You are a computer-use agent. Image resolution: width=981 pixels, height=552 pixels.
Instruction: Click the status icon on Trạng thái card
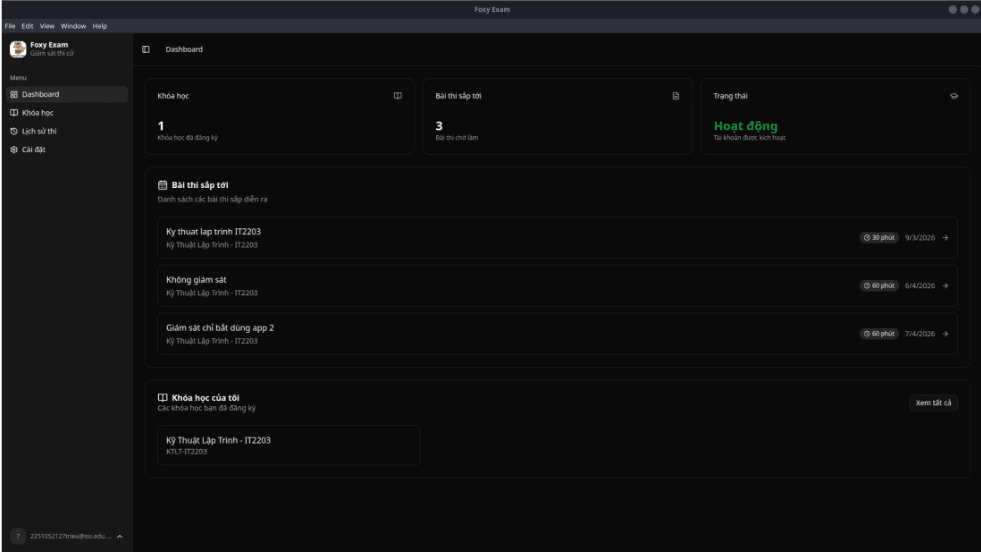tap(953, 96)
